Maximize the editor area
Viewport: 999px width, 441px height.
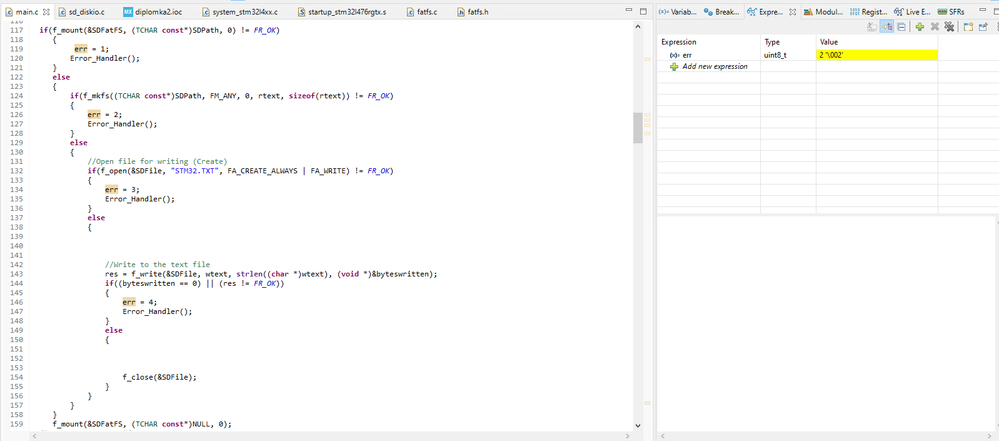(x=643, y=11)
